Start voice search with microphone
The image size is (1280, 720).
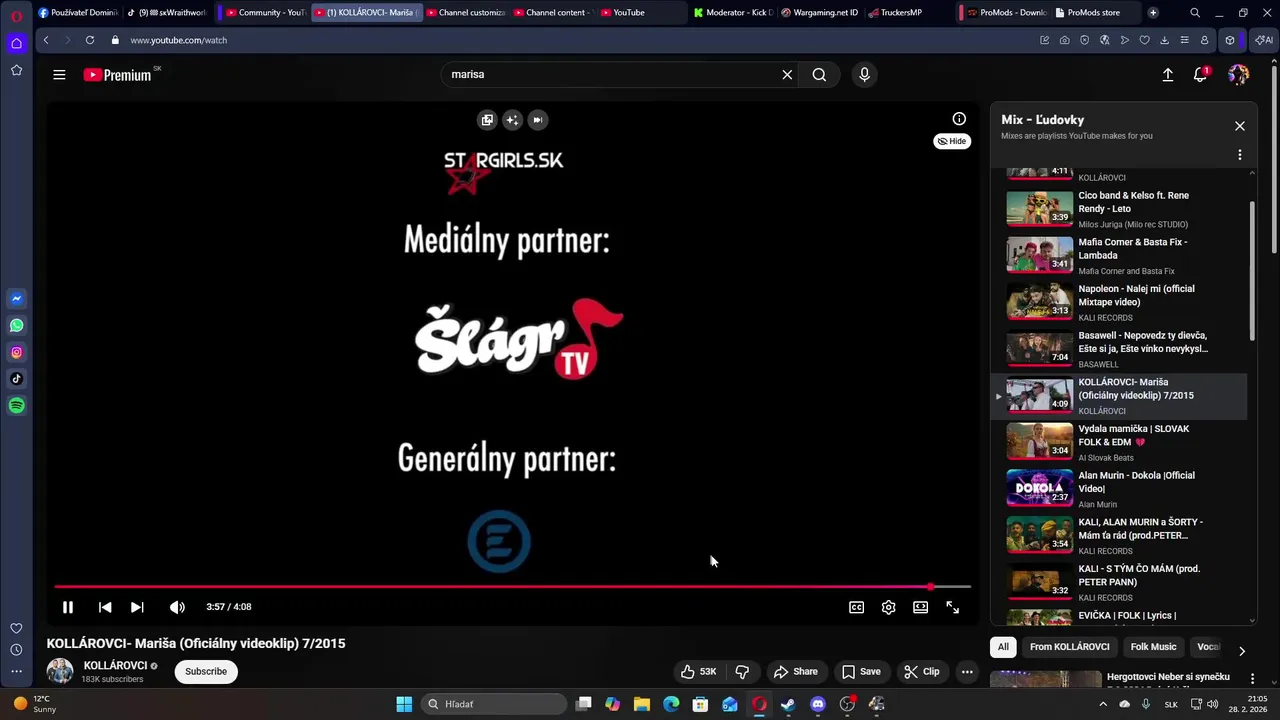click(x=865, y=74)
